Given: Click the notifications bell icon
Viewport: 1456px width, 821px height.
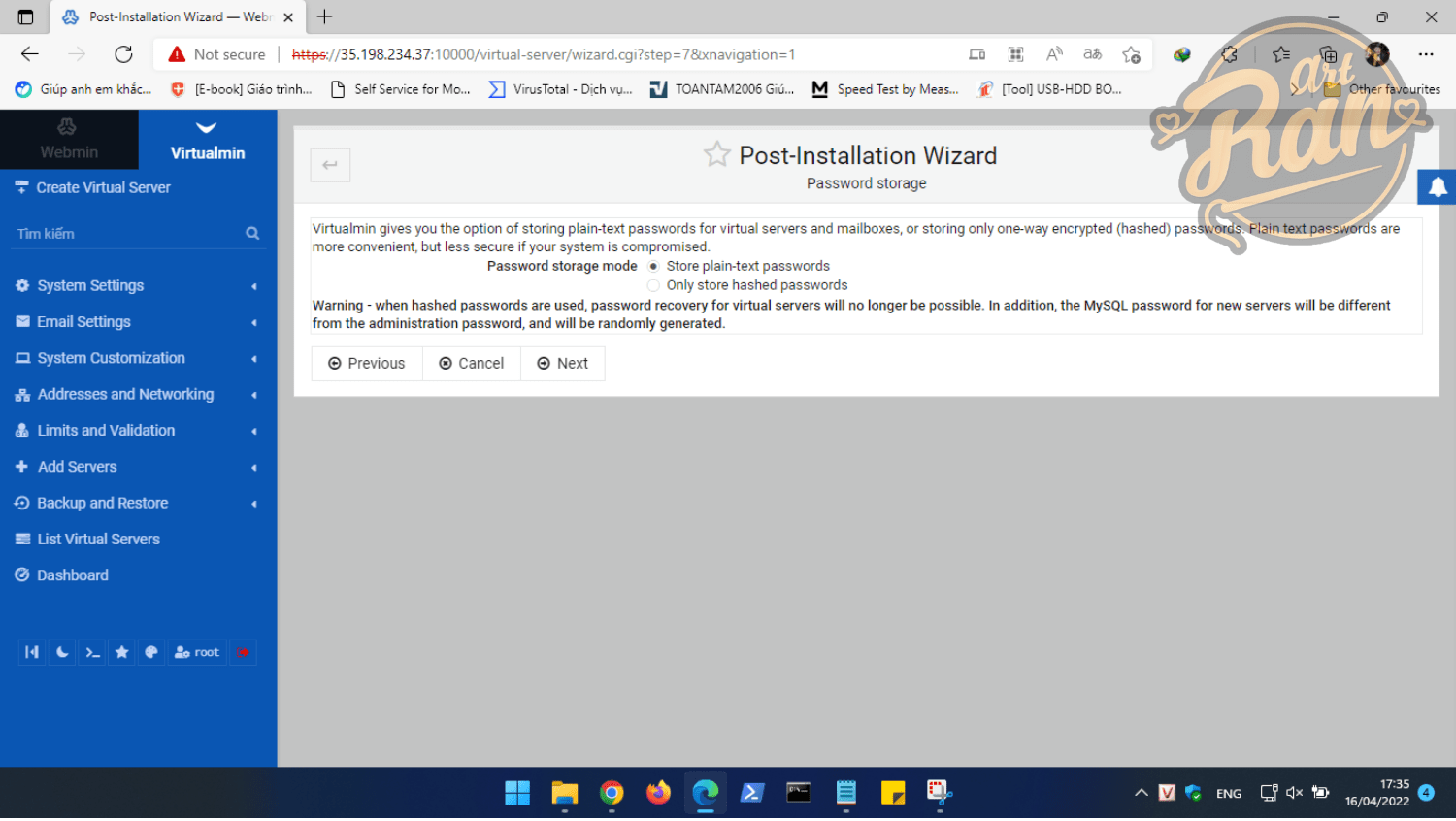Looking at the screenshot, I should [1438, 187].
